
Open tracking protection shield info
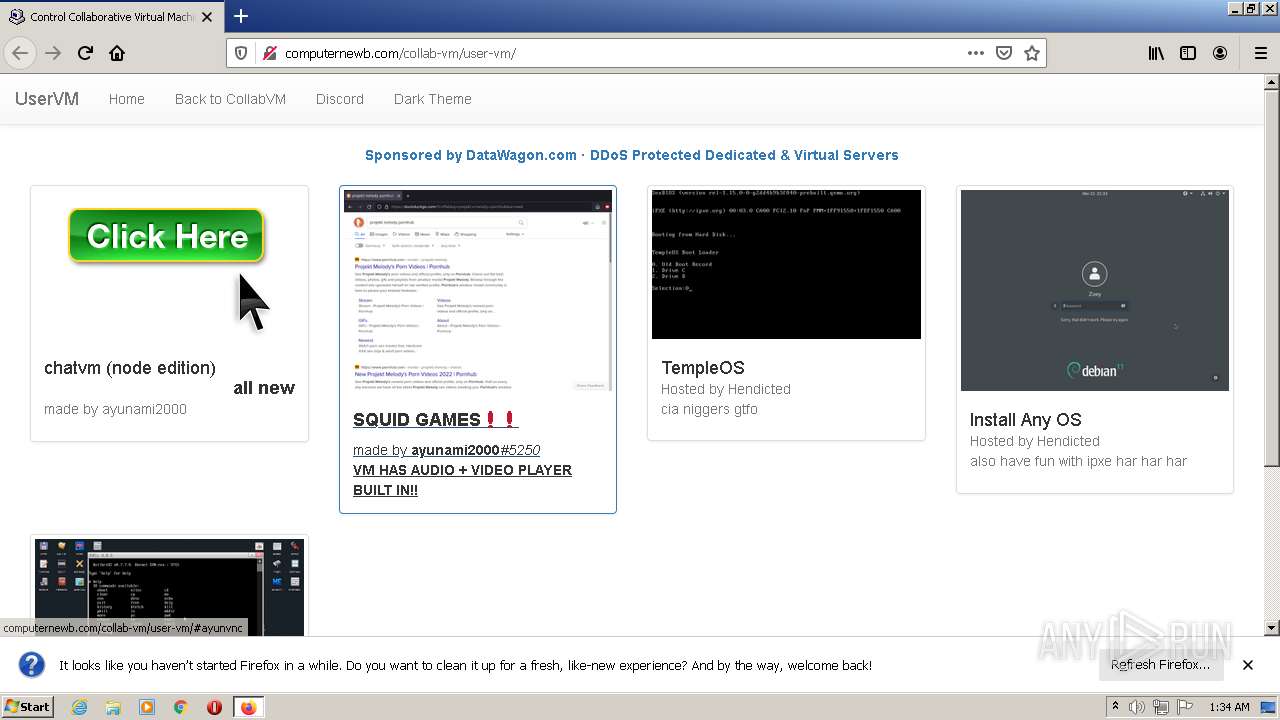[241, 53]
